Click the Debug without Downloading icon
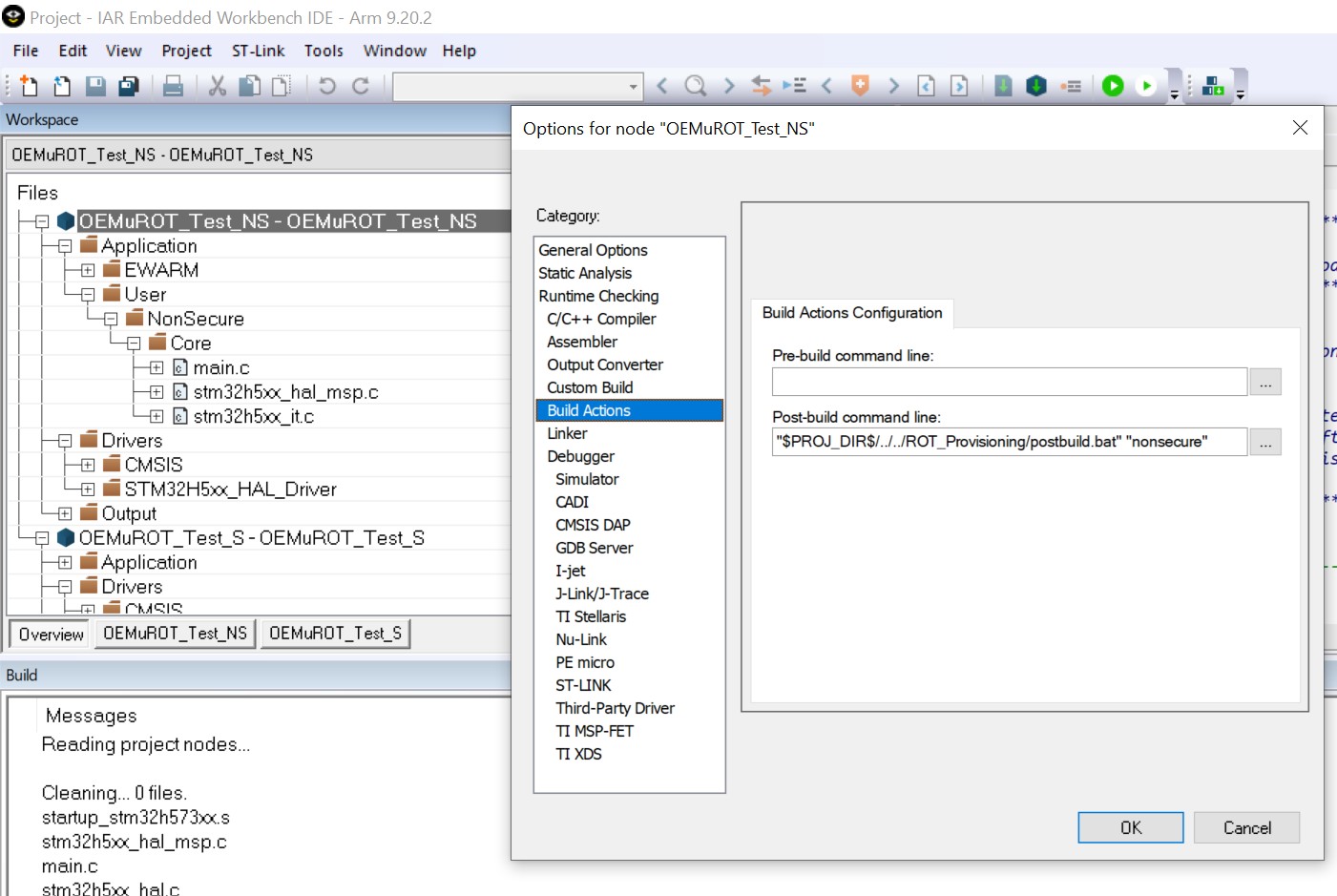This screenshot has height=896, width=1337. [1146, 86]
